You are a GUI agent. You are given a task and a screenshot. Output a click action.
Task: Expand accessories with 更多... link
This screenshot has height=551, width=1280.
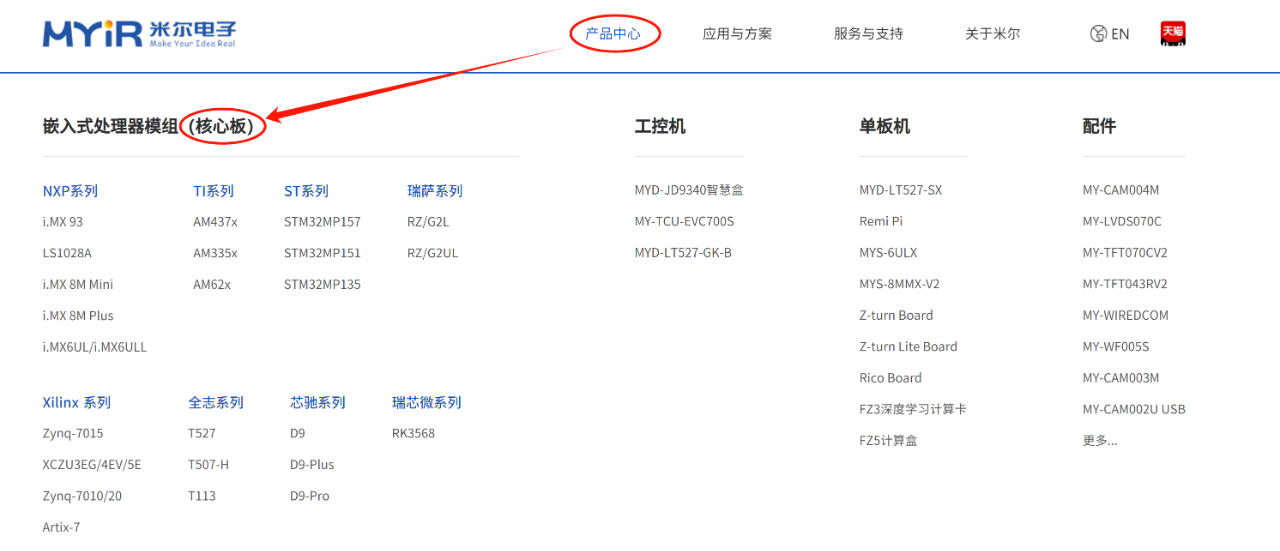coord(1099,440)
